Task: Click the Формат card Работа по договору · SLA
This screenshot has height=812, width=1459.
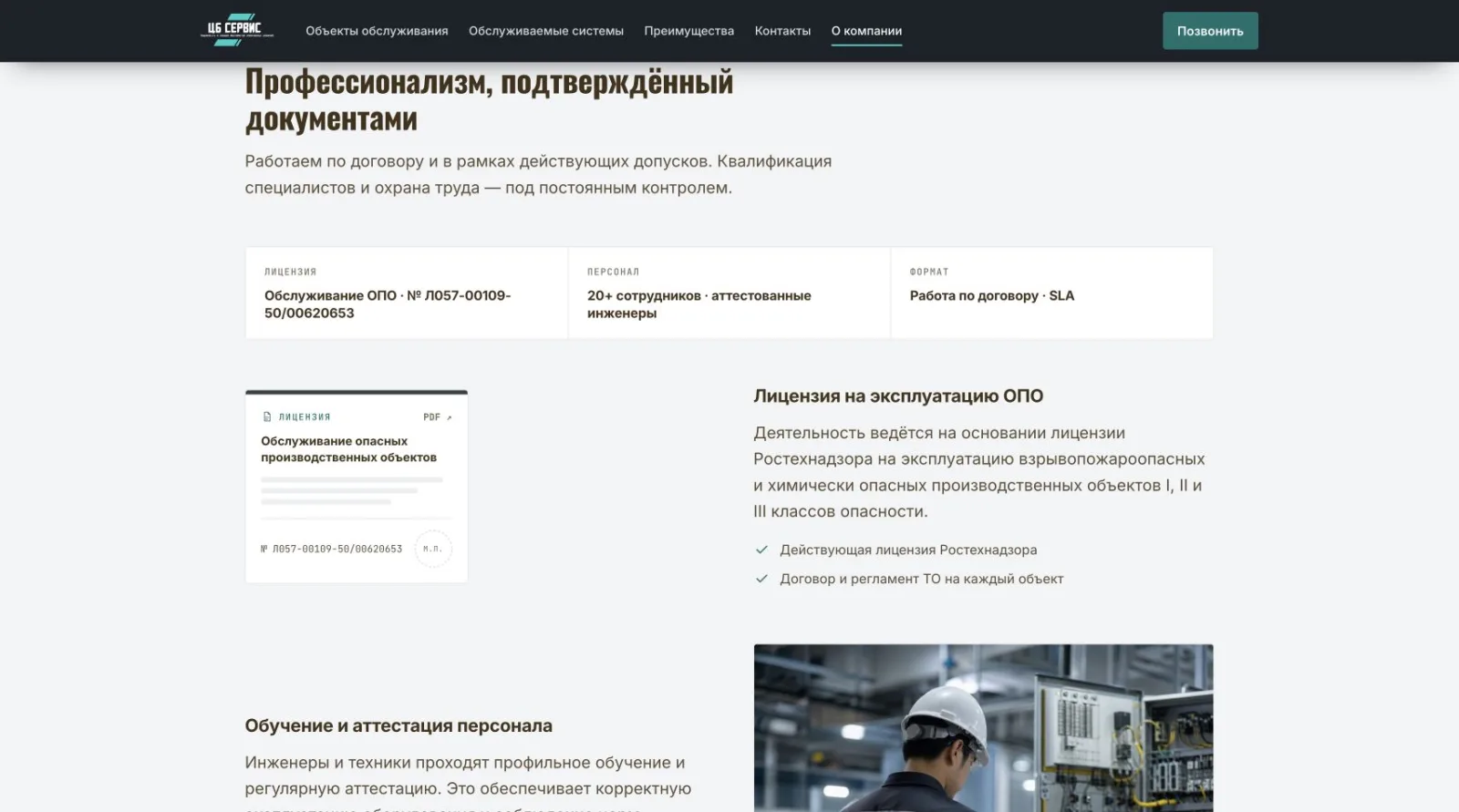Action: click(1052, 293)
